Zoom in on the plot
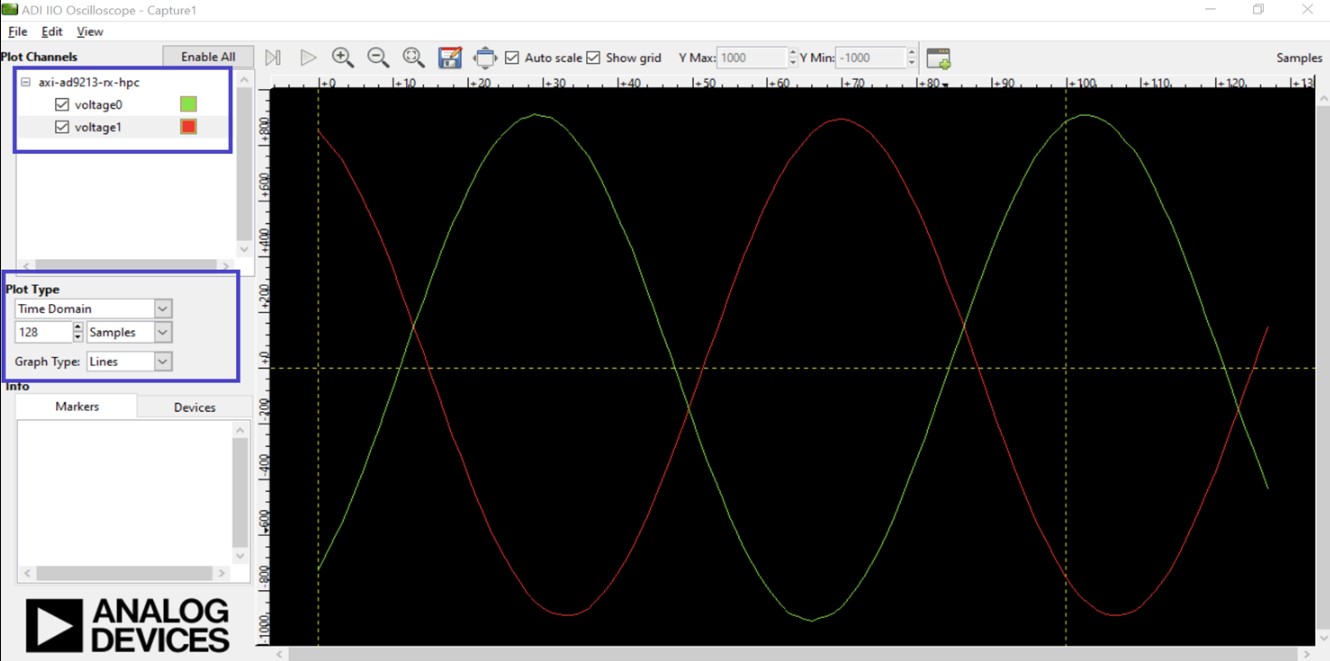Viewport: 1330px width, 661px height. point(343,57)
